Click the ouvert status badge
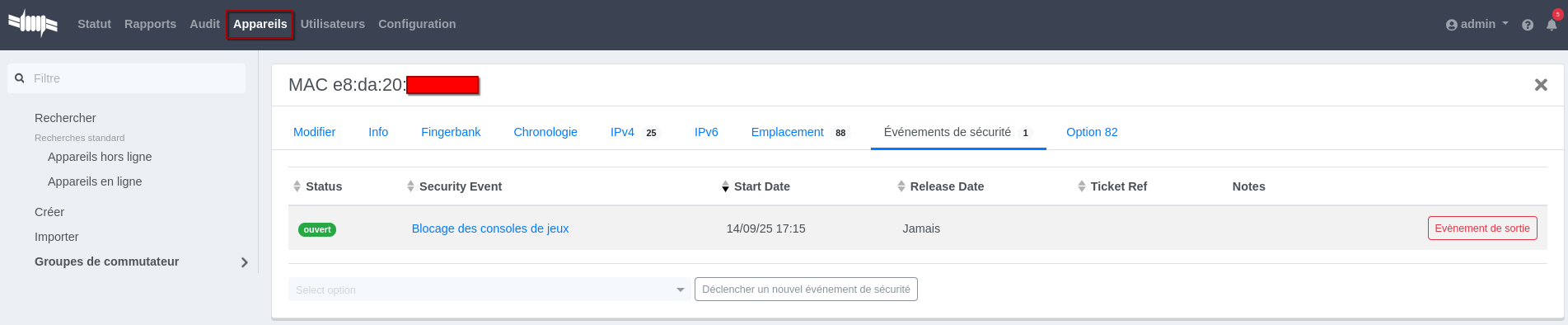This screenshot has width=1568, height=325. tap(317, 229)
